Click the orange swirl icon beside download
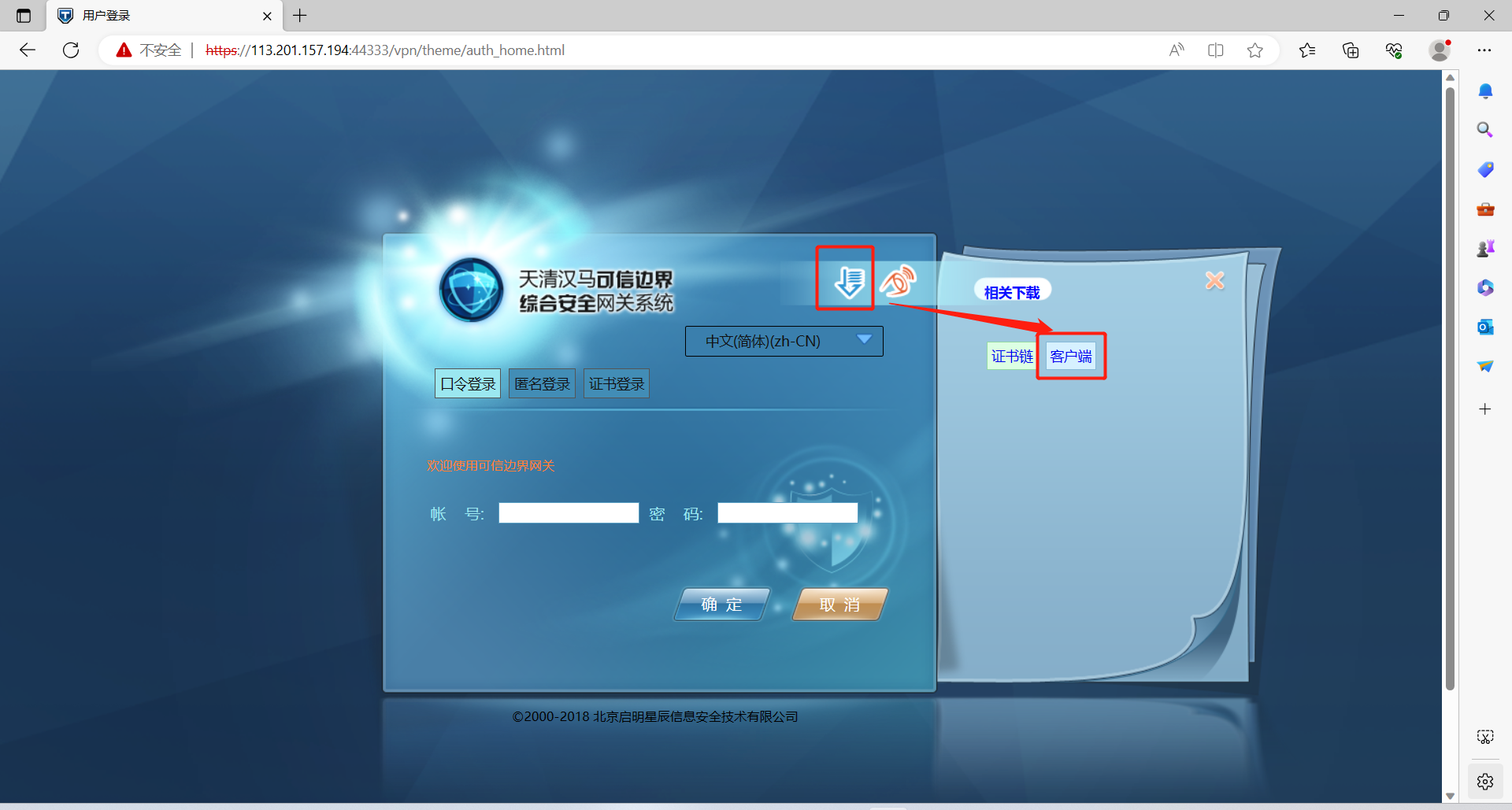The height and width of the screenshot is (810, 1512). (899, 280)
